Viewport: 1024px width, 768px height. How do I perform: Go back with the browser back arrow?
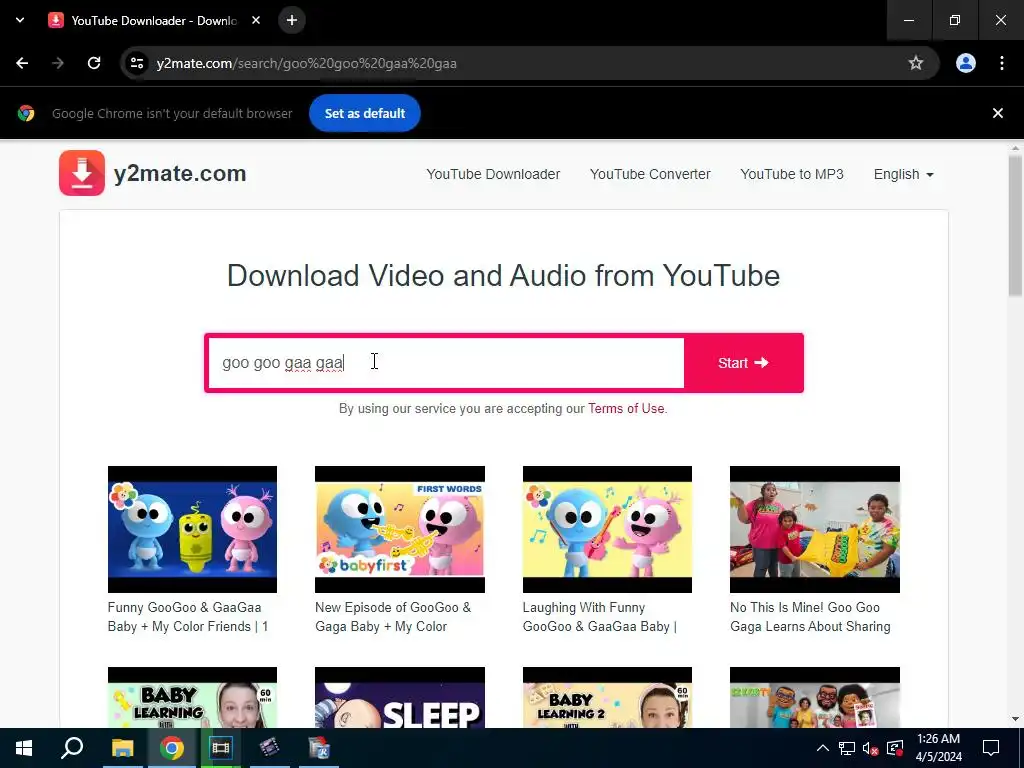pos(22,63)
